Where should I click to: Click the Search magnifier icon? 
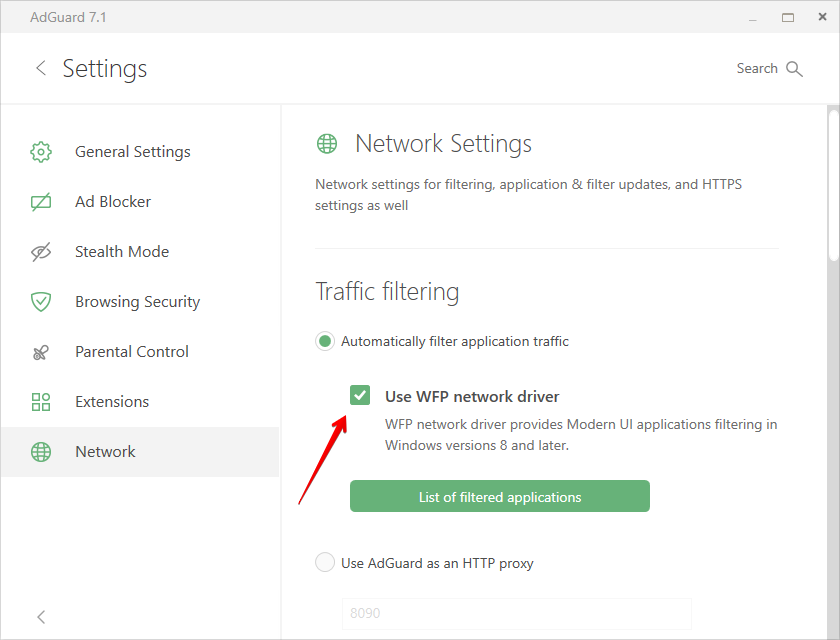794,69
